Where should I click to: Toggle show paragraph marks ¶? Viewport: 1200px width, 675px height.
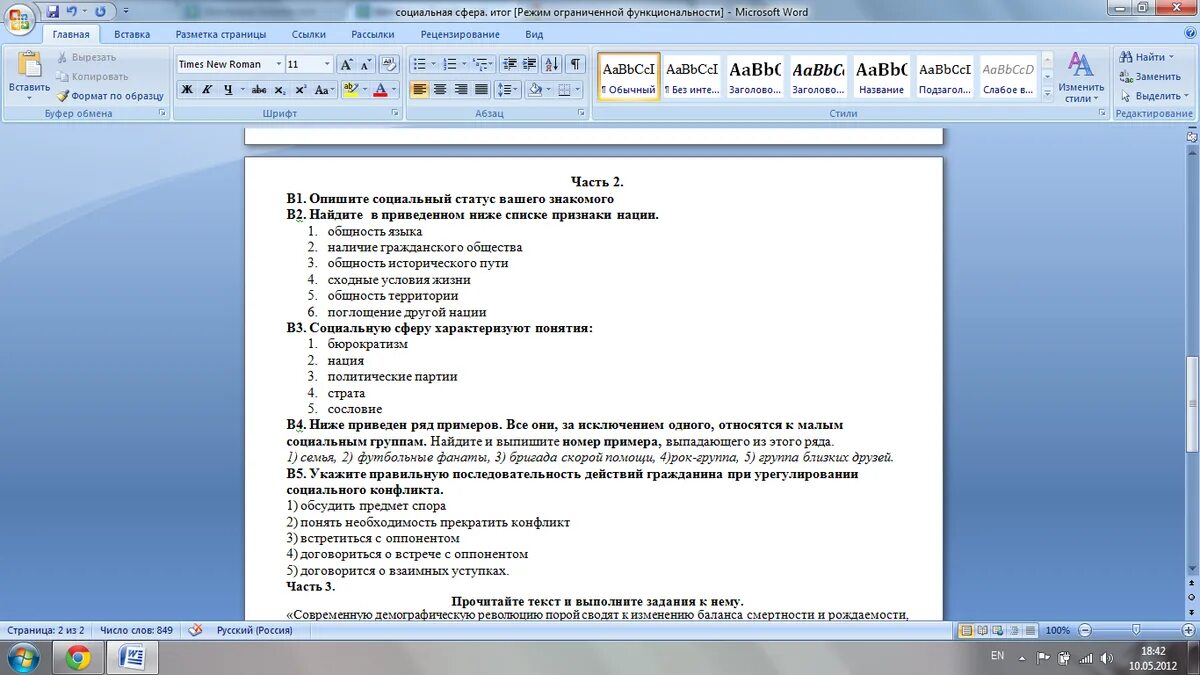pyautogui.click(x=575, y=64)
